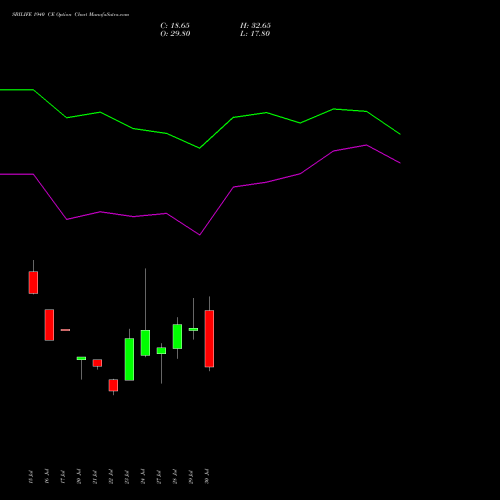Click the small green candle above 27 Jul

(x=161, y=351)
